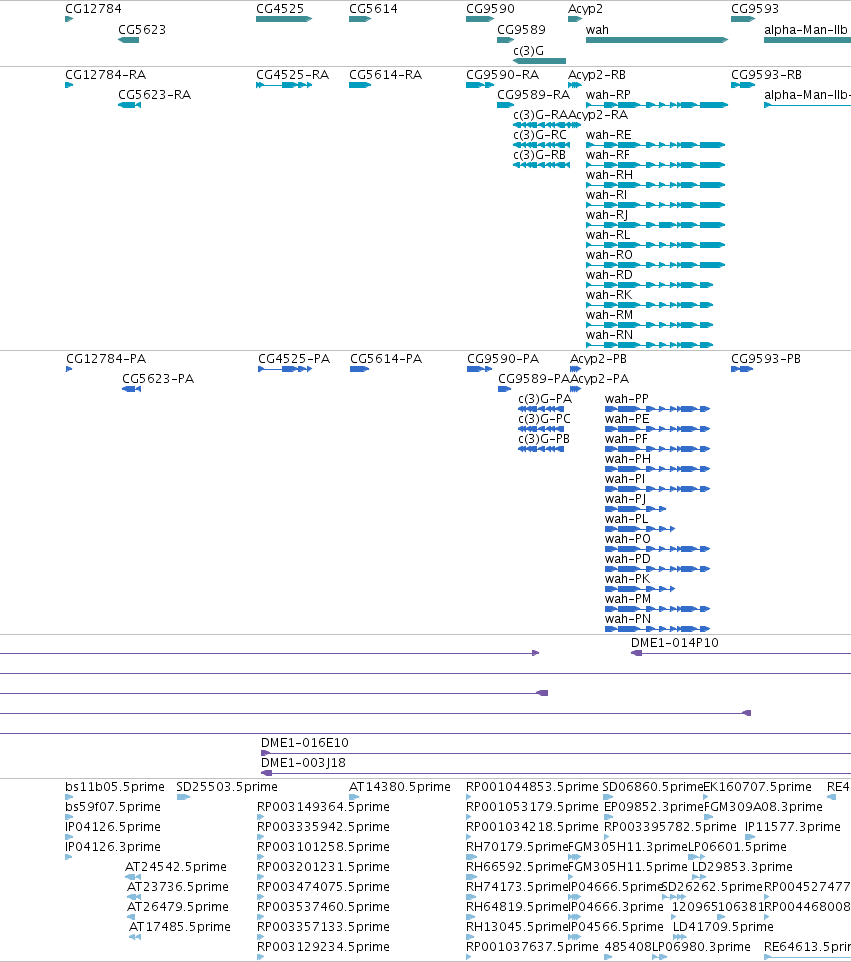Click the wah-RL transcript label
Viewport: 851px width, 962px height.
608,235
